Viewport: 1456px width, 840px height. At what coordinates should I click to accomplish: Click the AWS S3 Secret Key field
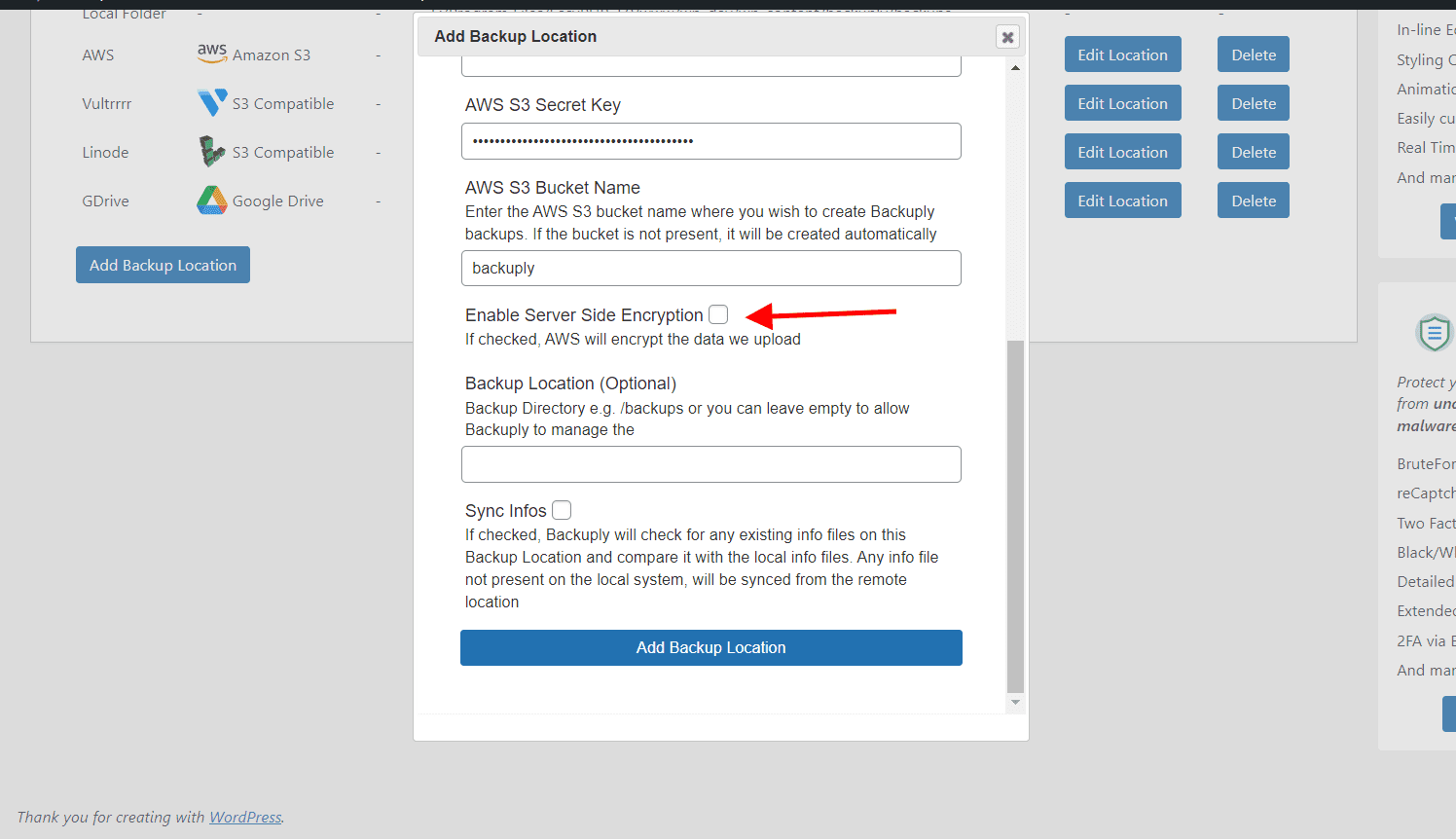tap(710, 140)
